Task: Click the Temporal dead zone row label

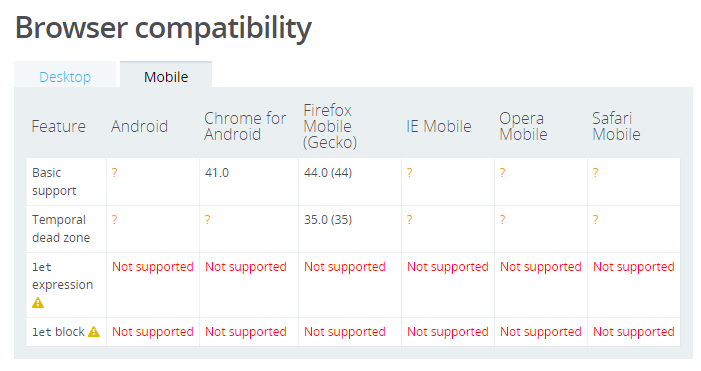Action: [61, 229]
